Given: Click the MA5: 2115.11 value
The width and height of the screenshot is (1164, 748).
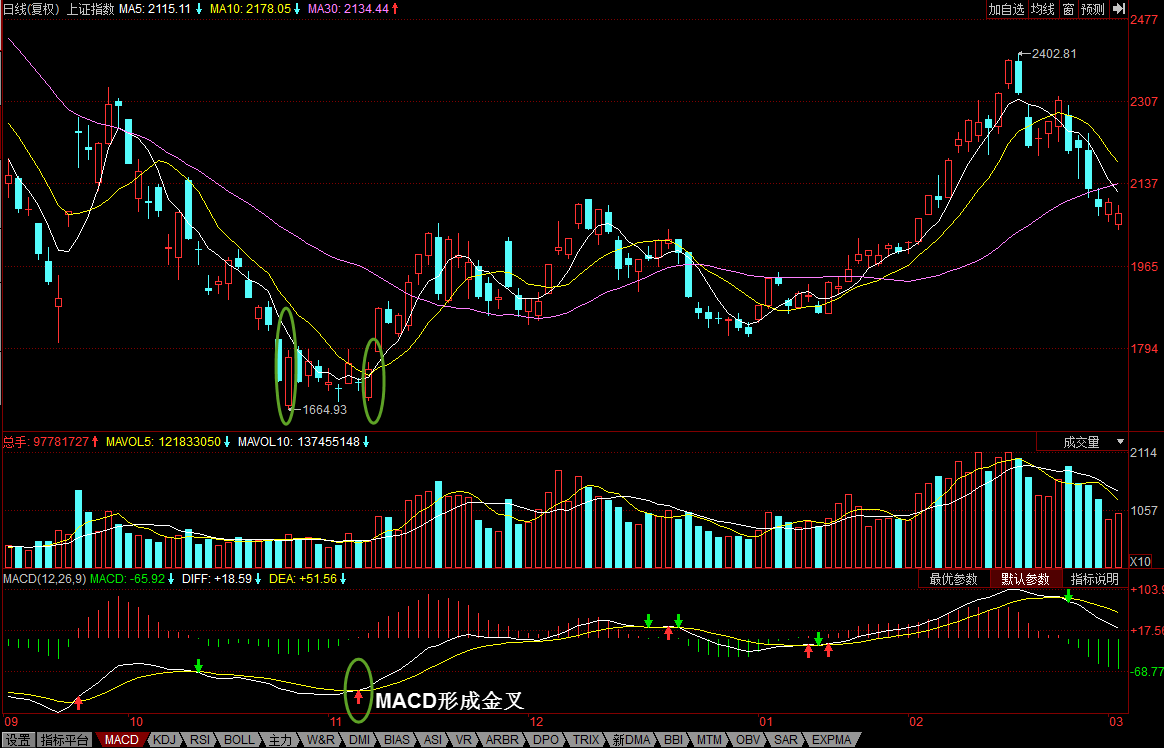Looking at the screenshot, I should click(x=155, y=9).
